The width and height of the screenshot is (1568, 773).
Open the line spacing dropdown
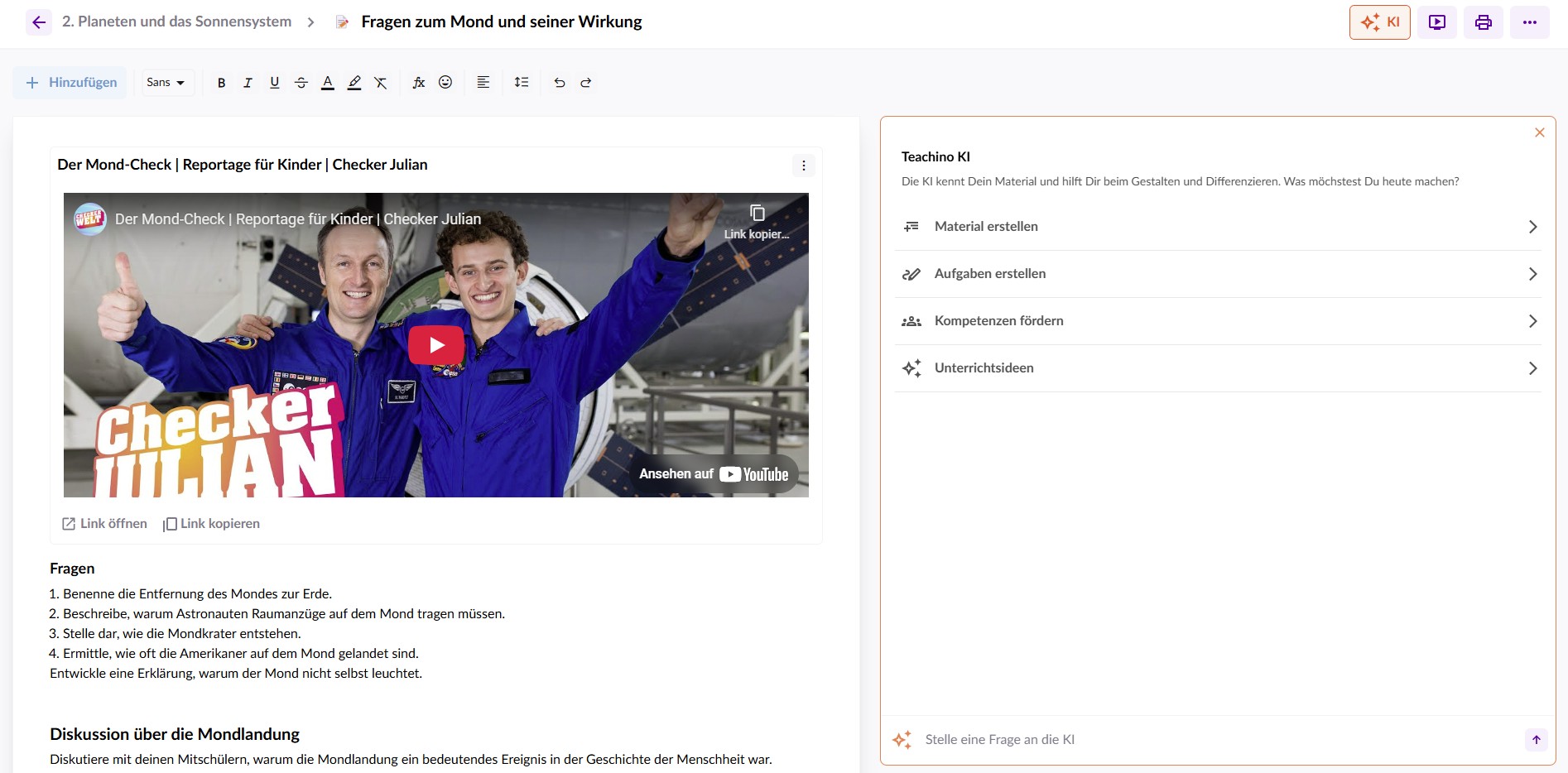(x=522, y=83)
